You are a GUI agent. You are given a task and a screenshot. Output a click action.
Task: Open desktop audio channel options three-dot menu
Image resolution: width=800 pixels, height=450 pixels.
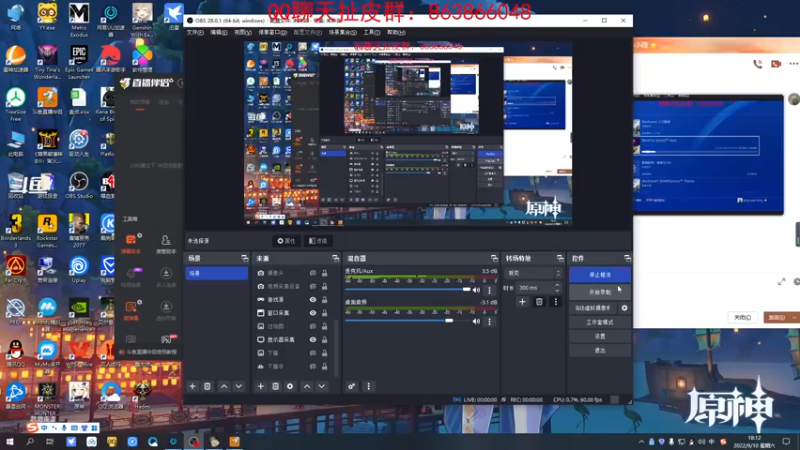coord(489,322)
